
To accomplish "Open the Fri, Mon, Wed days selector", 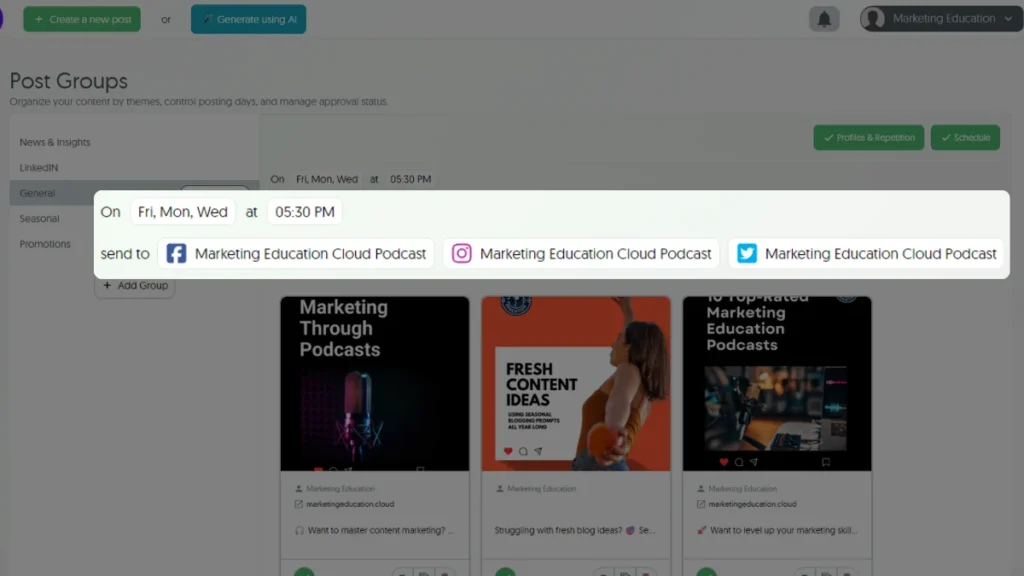I will tap(183, 212).
